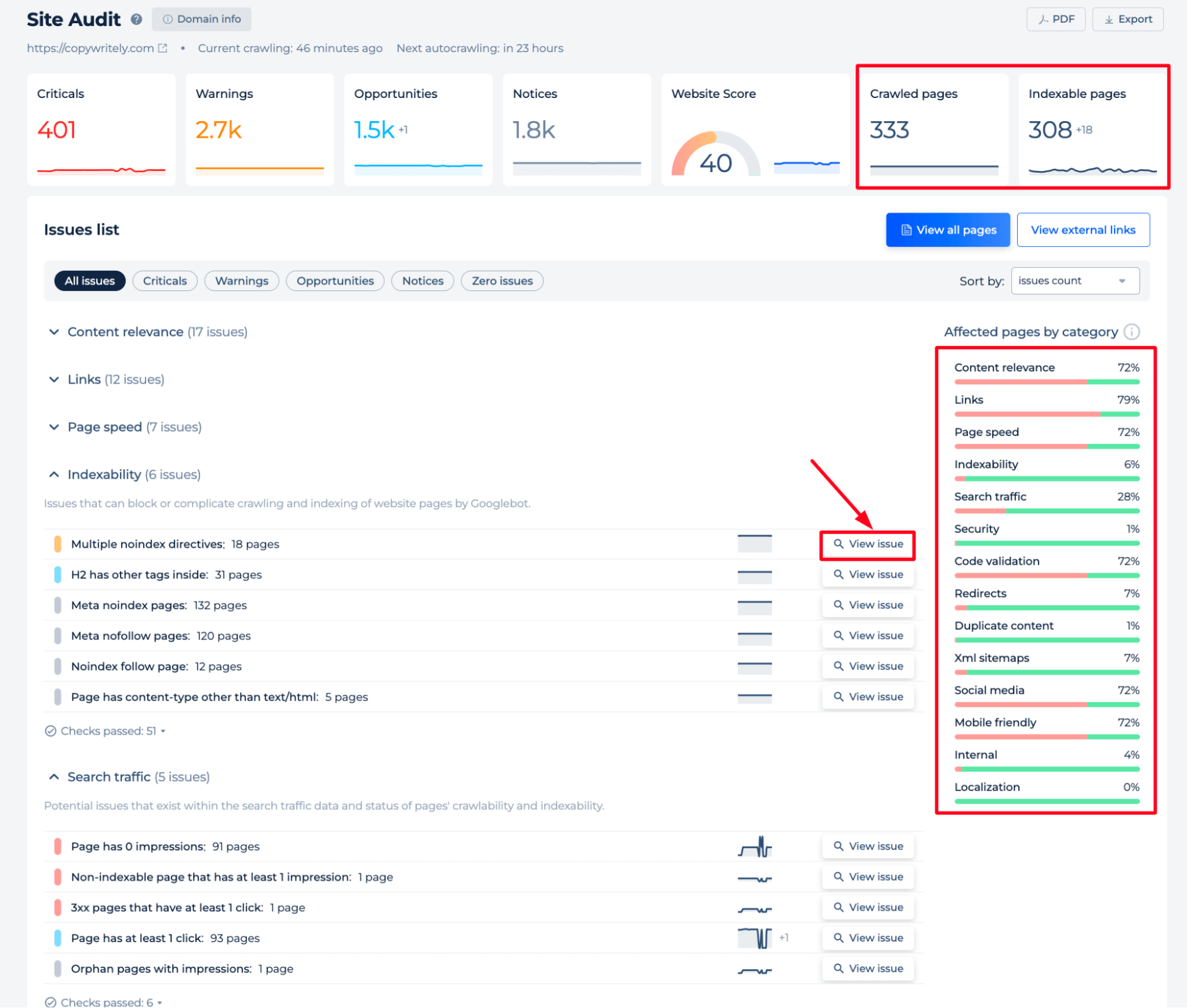This screenshot has height=1008, width=1187.
Task: Click the Crawled pages 333 card
Action: [x=934, y=130]
